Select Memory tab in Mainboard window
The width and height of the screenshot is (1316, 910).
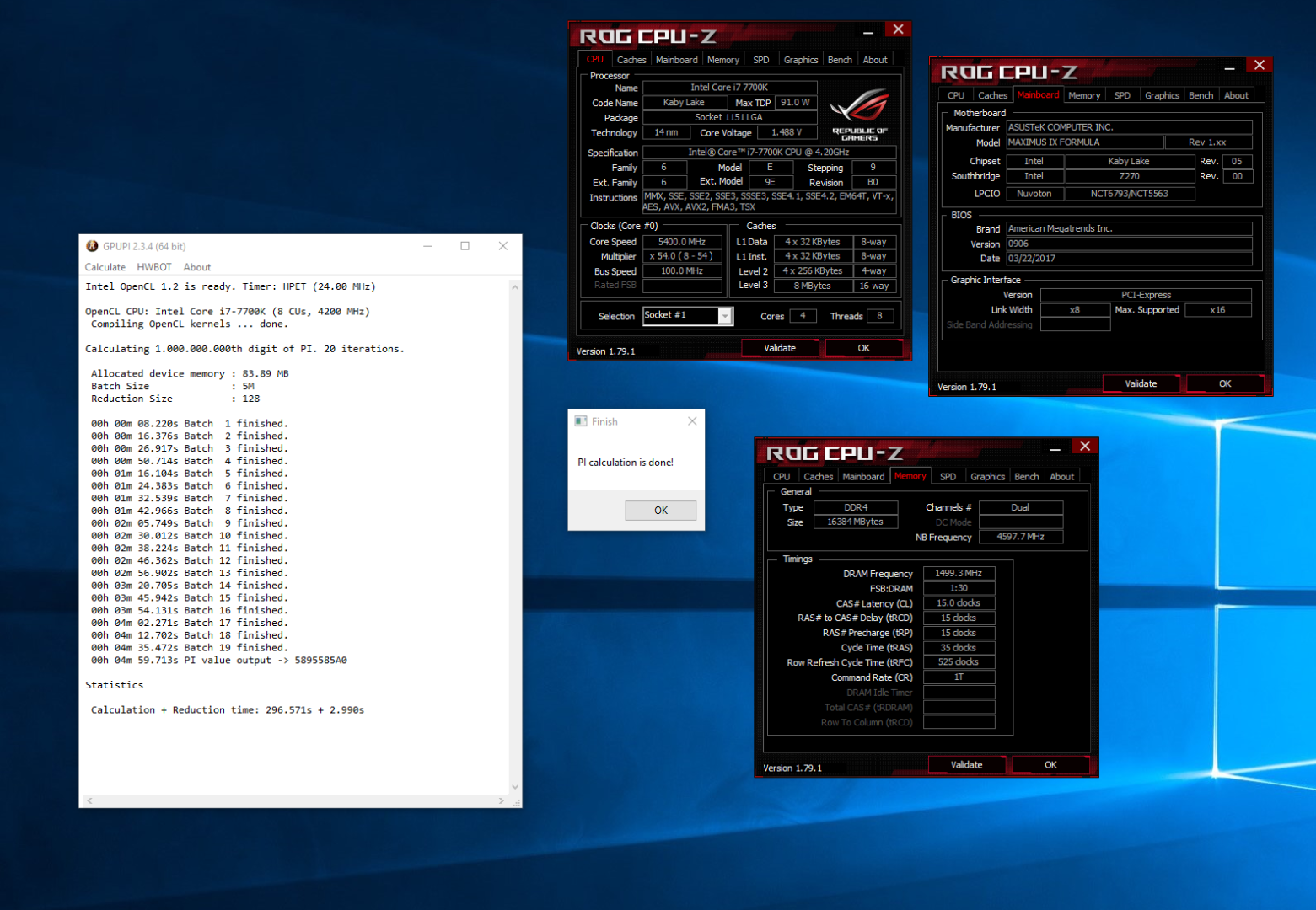click(1084, 95)
